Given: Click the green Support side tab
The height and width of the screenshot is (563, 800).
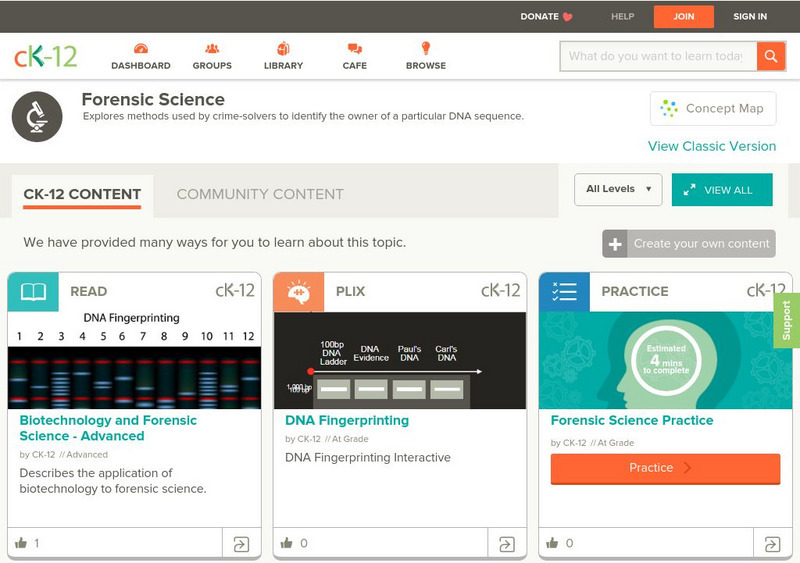Looking at the screenshot, I should 786,320.
